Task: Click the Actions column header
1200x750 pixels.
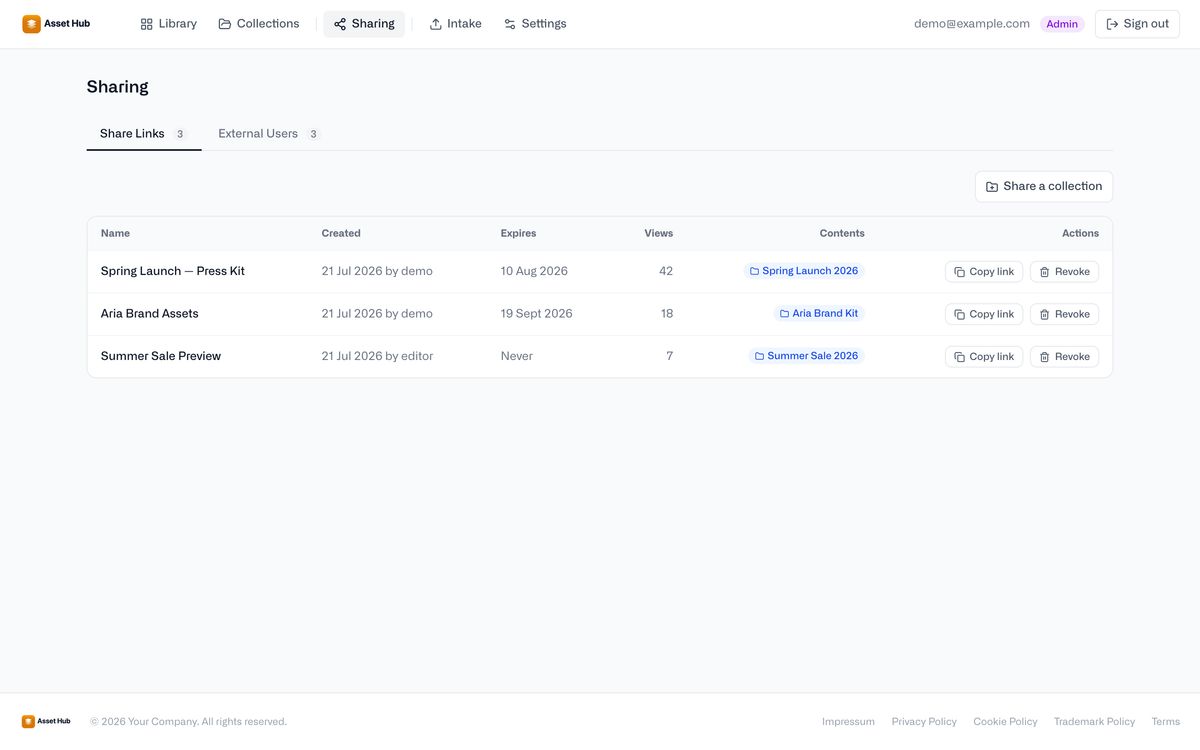Action: pyautogui.click(x=1080, y=233)
